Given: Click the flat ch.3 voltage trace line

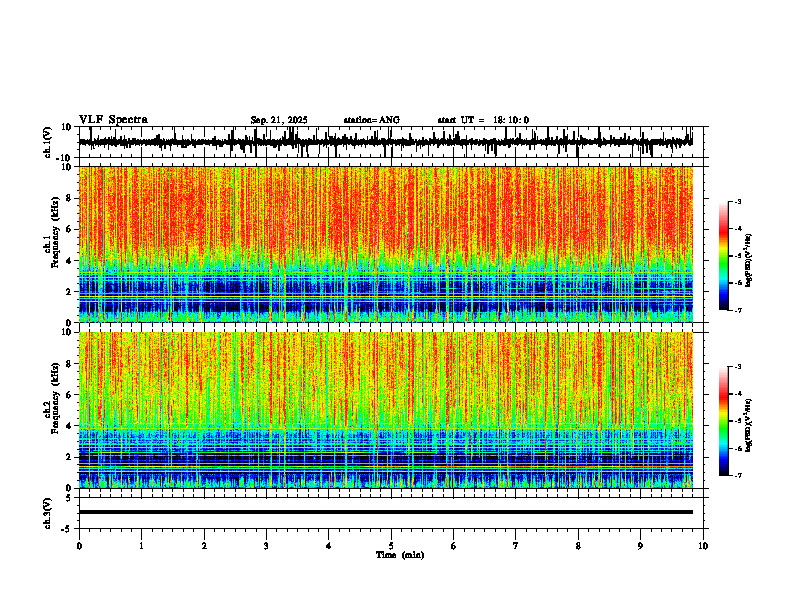Looking at the screenshot, I should tap(386, 512).
